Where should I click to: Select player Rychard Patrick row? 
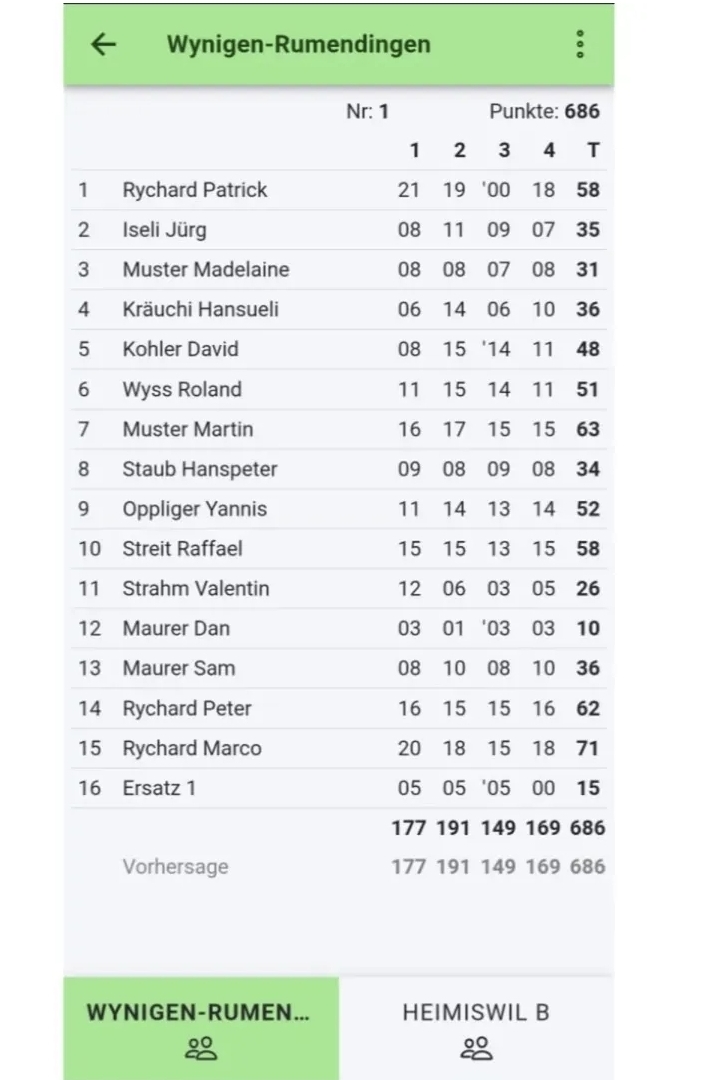point(195,190)
